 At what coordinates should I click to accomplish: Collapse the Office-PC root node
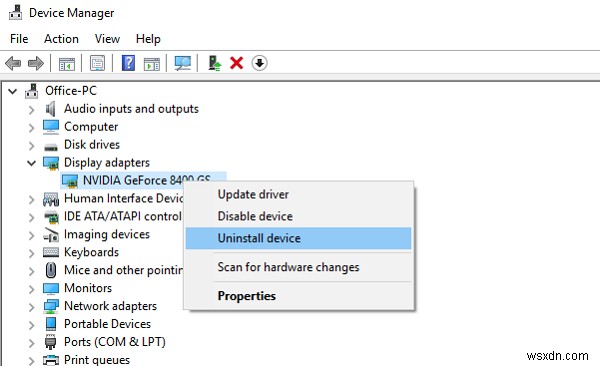(13, 92)
